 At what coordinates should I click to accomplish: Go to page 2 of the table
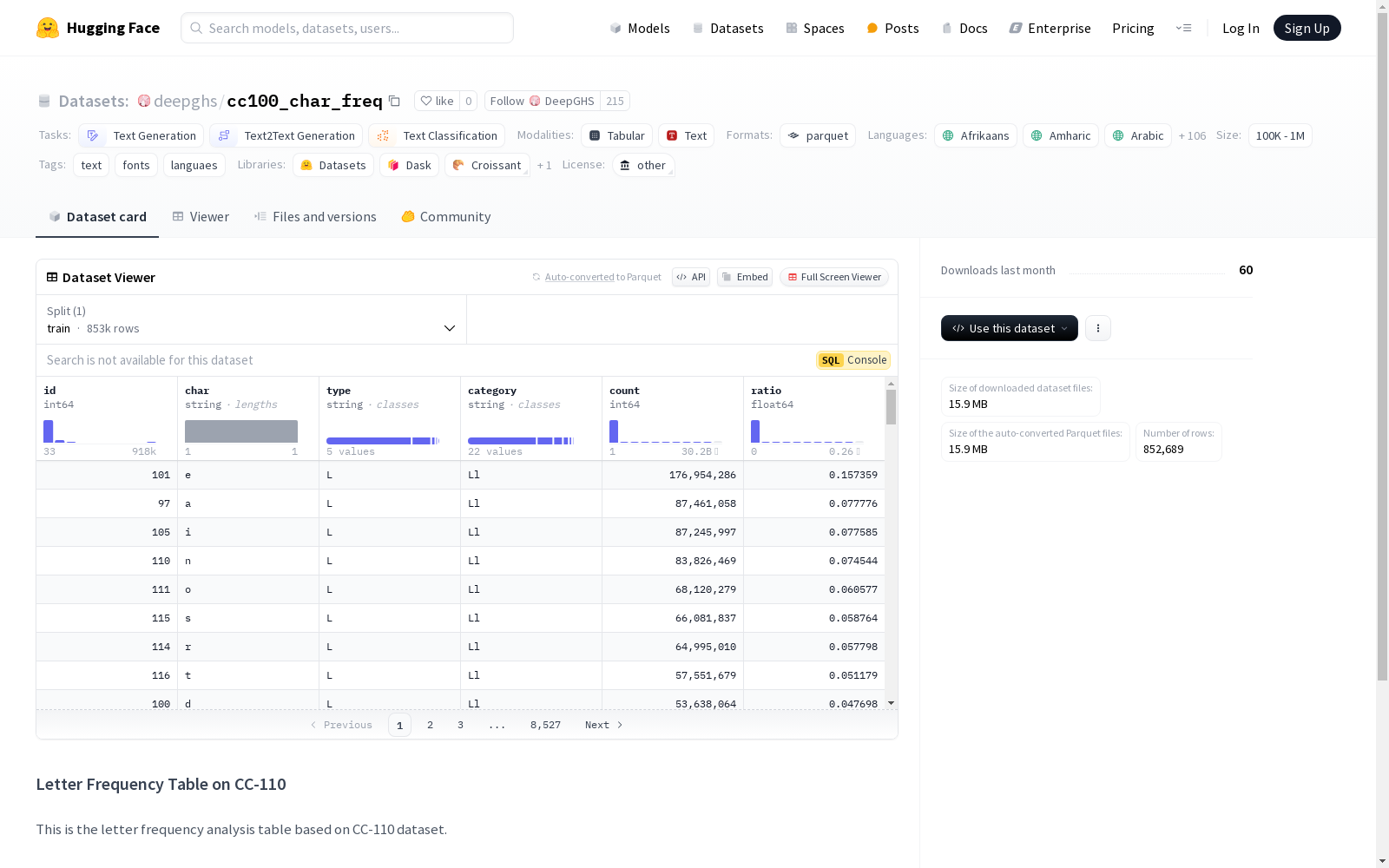[x=430, y=725]
